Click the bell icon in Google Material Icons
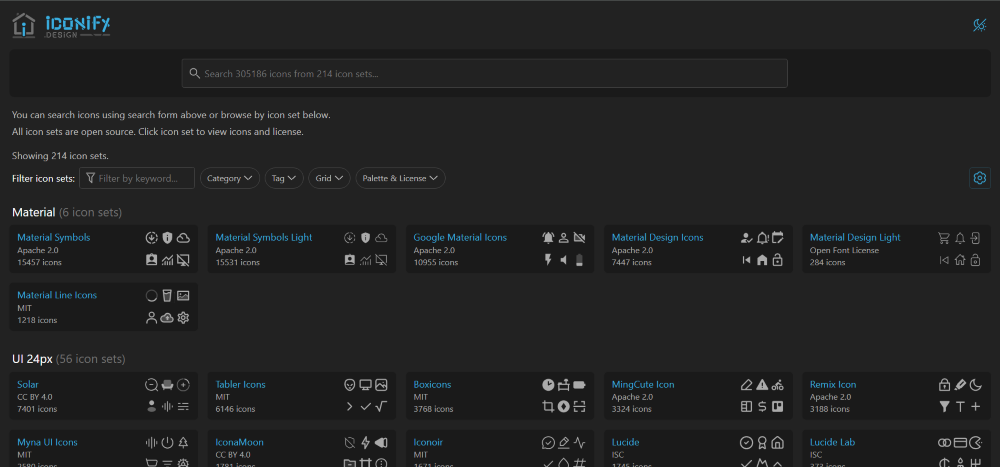 [548, 238]
